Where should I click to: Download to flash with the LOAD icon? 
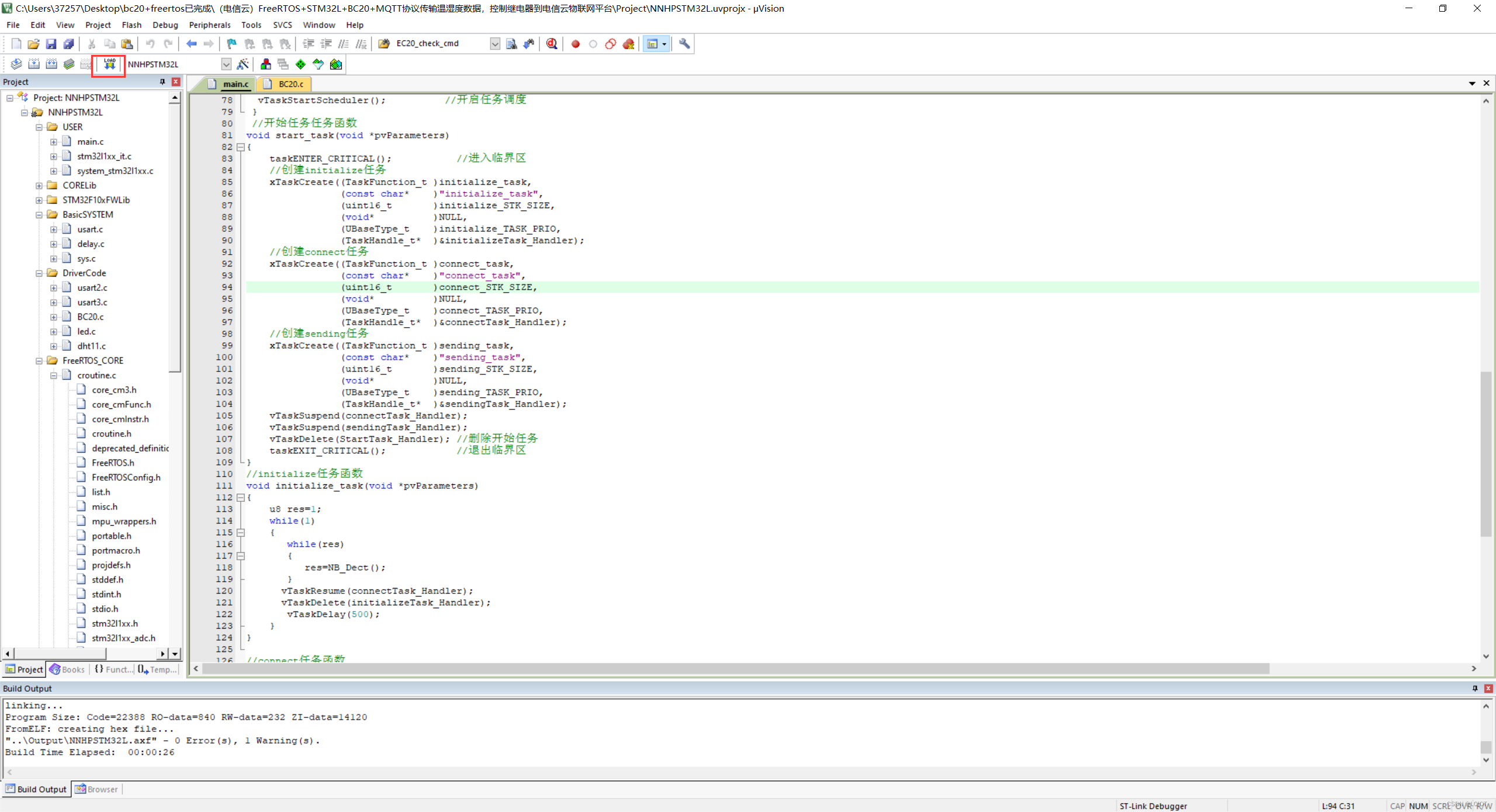109,64
